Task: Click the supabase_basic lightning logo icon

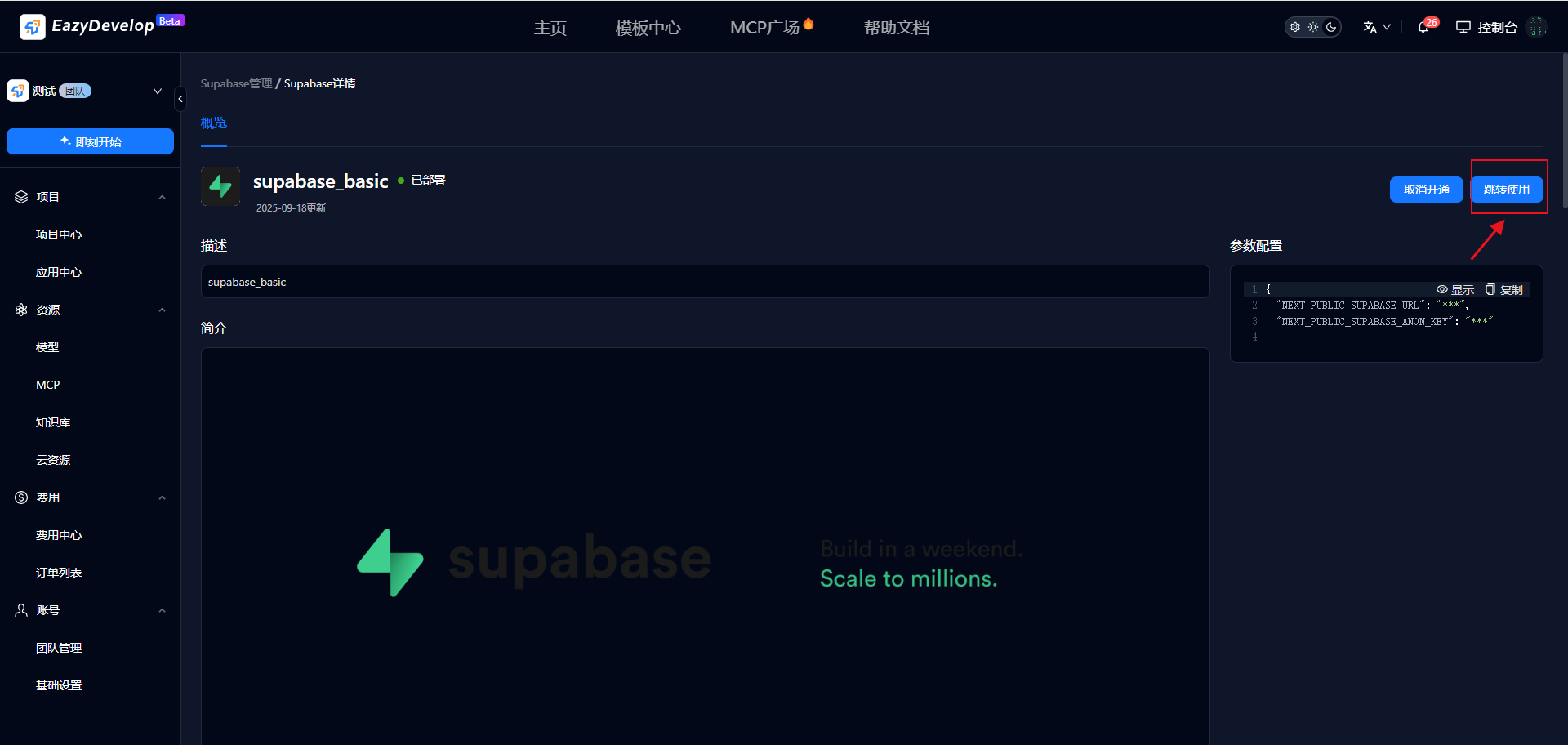Action: [x=220, y=186]
